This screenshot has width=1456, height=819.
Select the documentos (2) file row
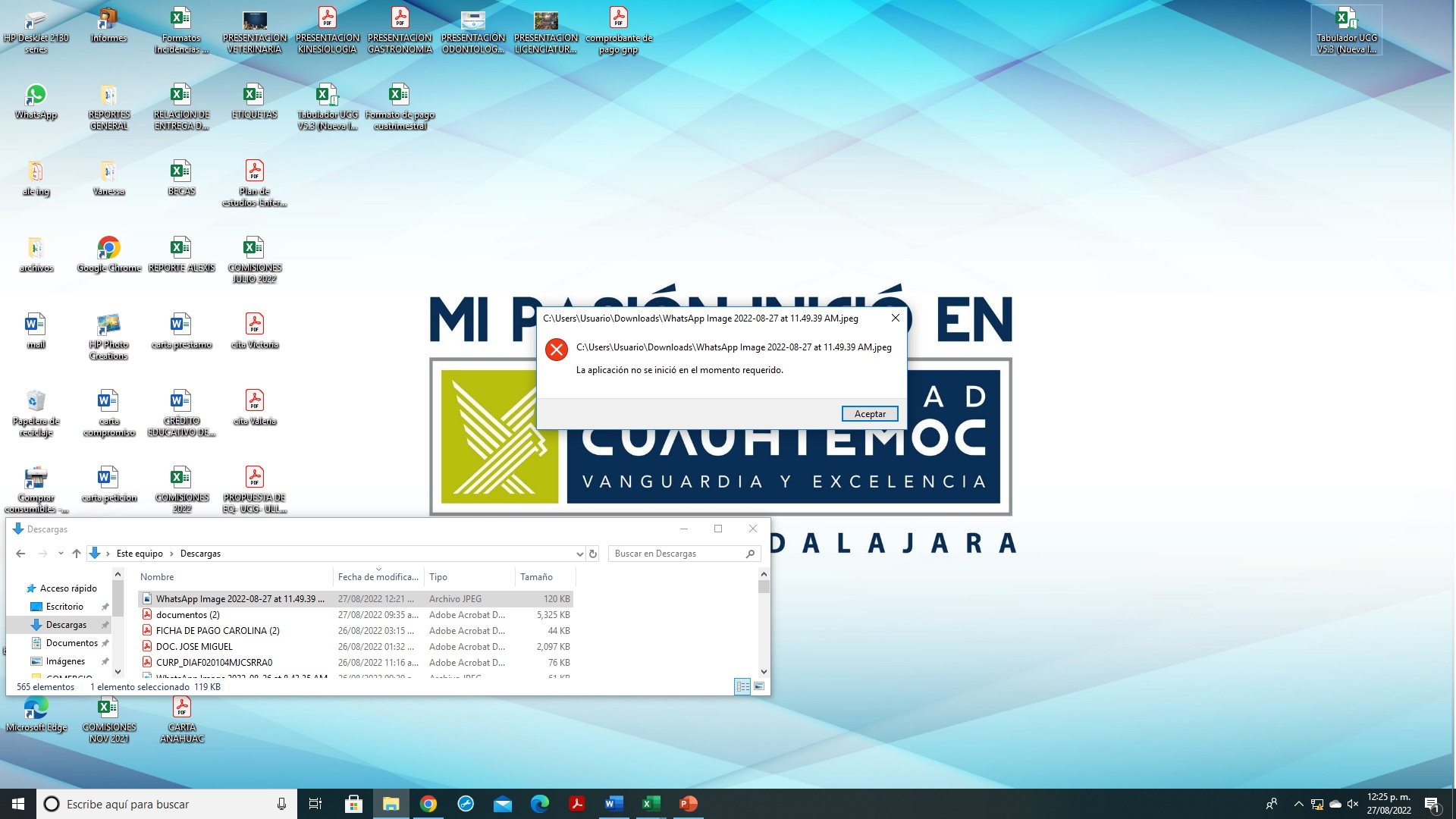pyautogui.click(x=356, y=615)
